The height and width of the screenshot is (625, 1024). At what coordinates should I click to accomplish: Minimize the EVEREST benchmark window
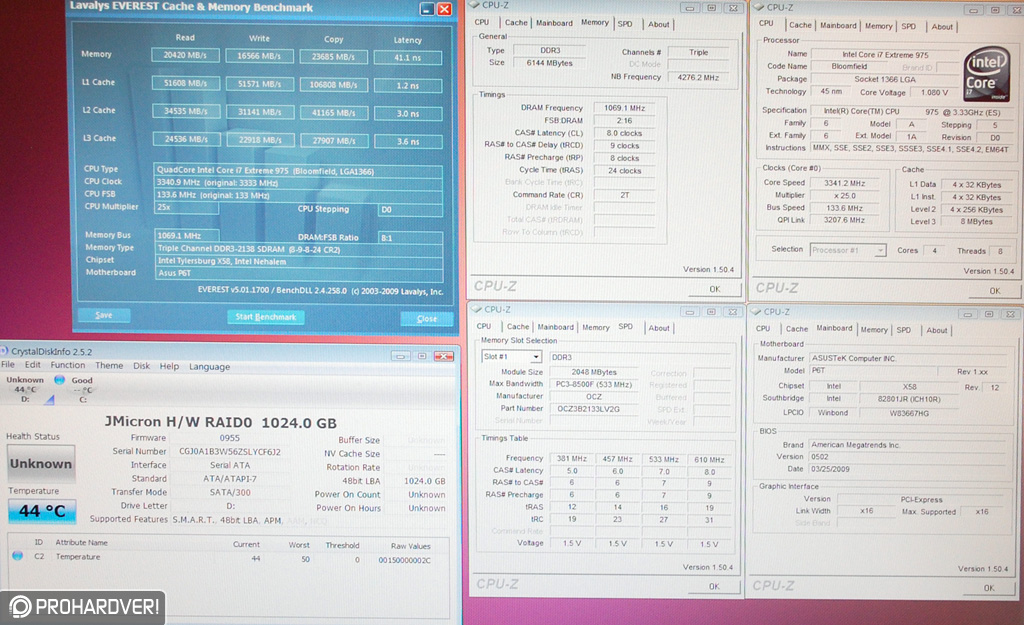[x=426, y=9]
